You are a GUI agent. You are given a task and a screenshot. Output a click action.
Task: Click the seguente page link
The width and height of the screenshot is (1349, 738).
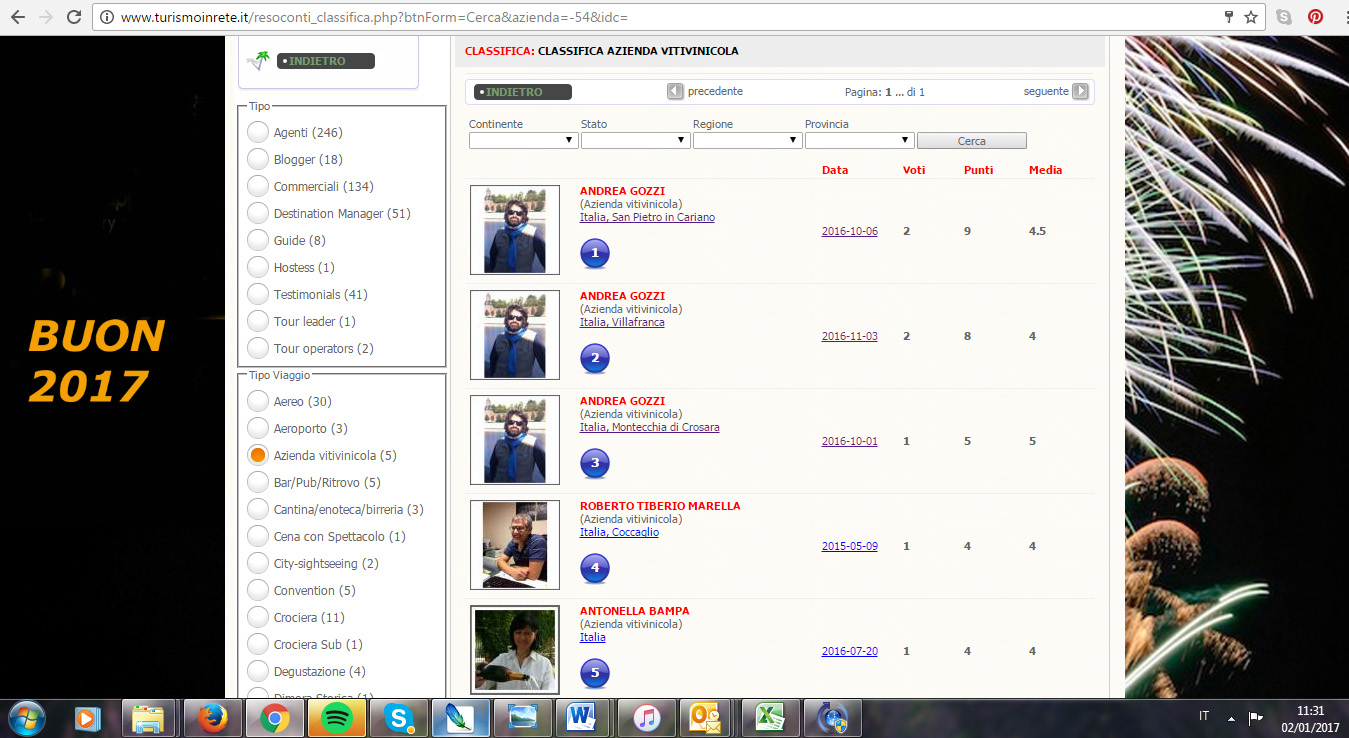coord(1046,91)
